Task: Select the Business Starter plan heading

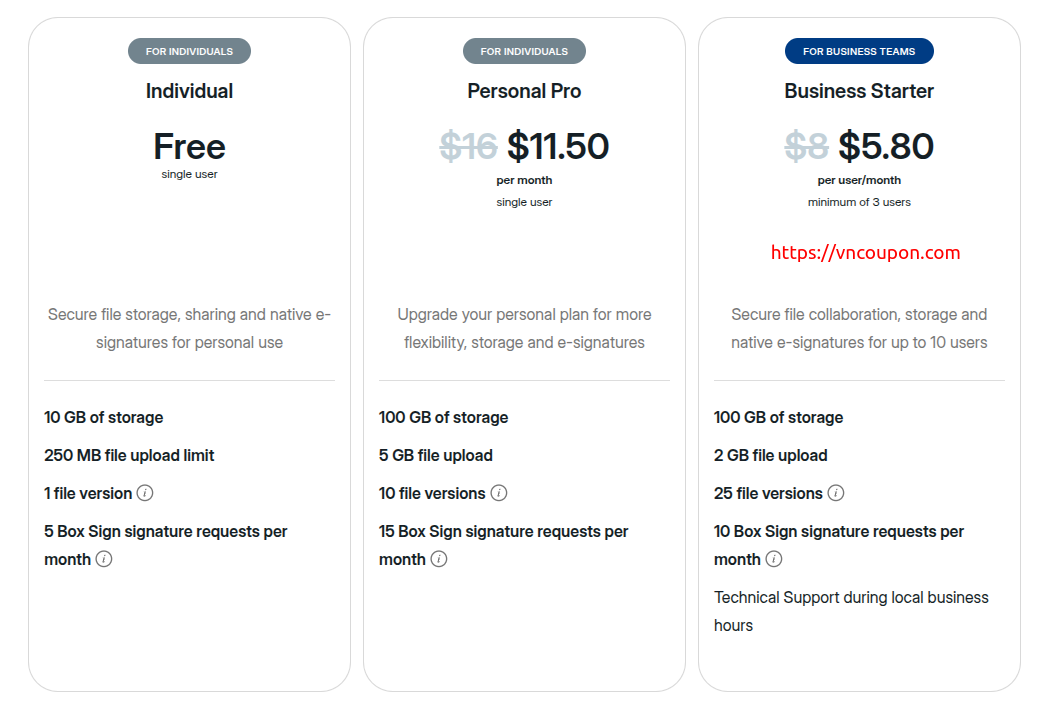Action: [x=859, y=91]
